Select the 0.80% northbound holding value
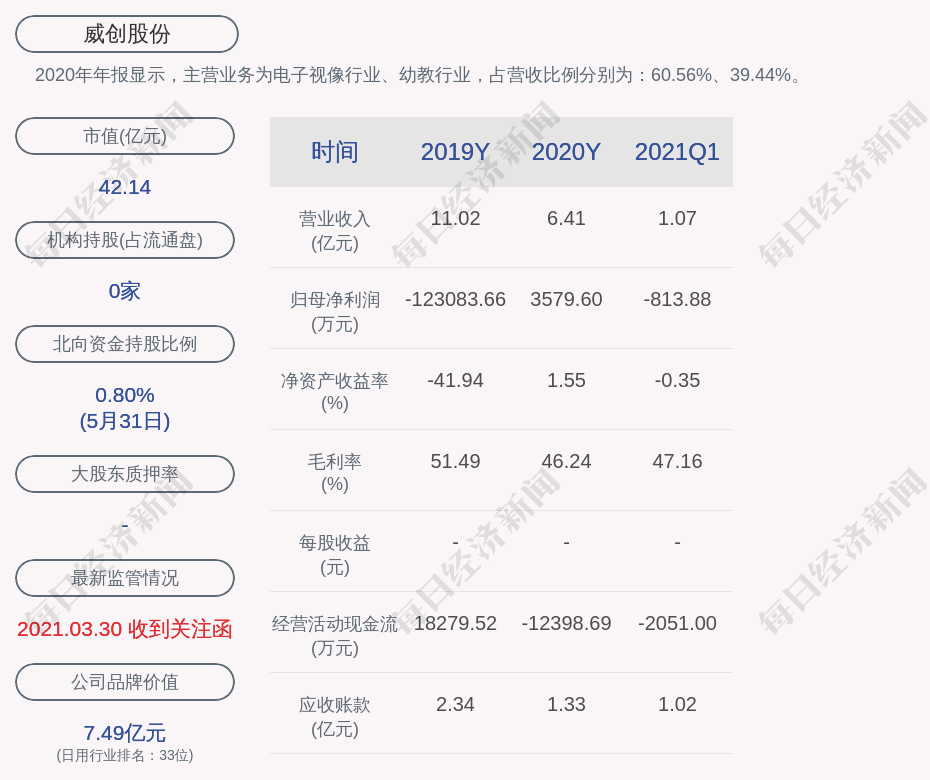The image size is (930, 780). click(125, 395)
